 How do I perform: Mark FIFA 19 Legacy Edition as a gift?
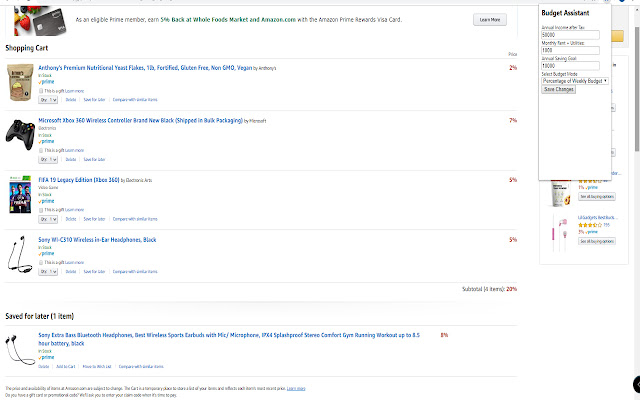tap(41, 210)
